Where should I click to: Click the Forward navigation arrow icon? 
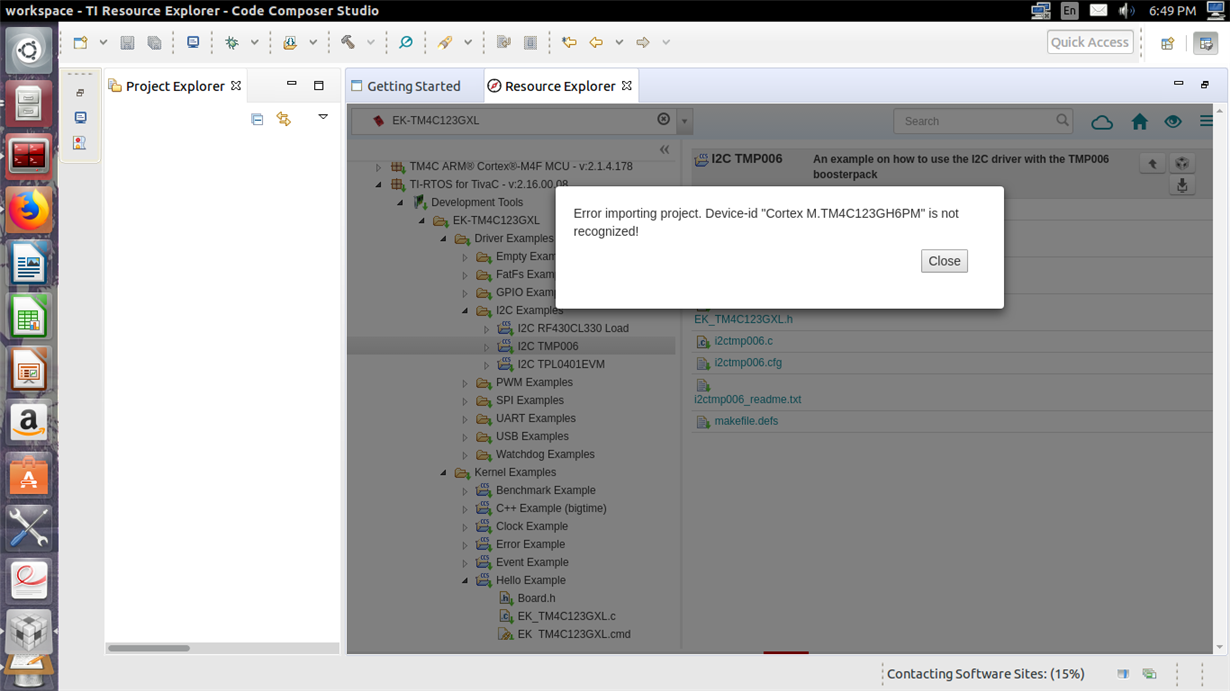pyautogui.click(x=643, y=43)
